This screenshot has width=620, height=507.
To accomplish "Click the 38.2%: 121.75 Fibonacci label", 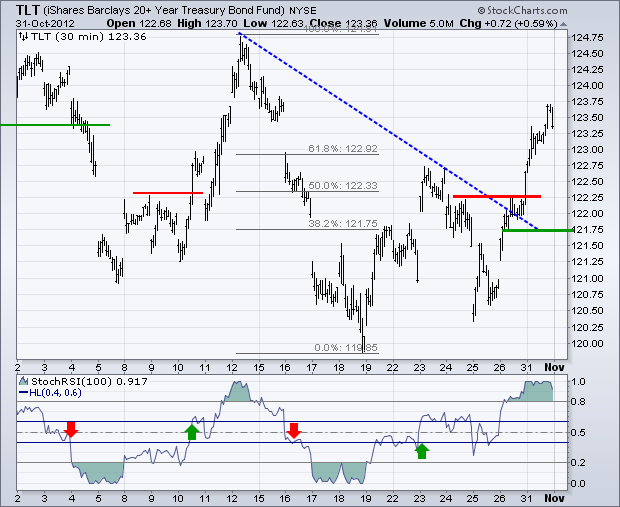I will (343, 223).
